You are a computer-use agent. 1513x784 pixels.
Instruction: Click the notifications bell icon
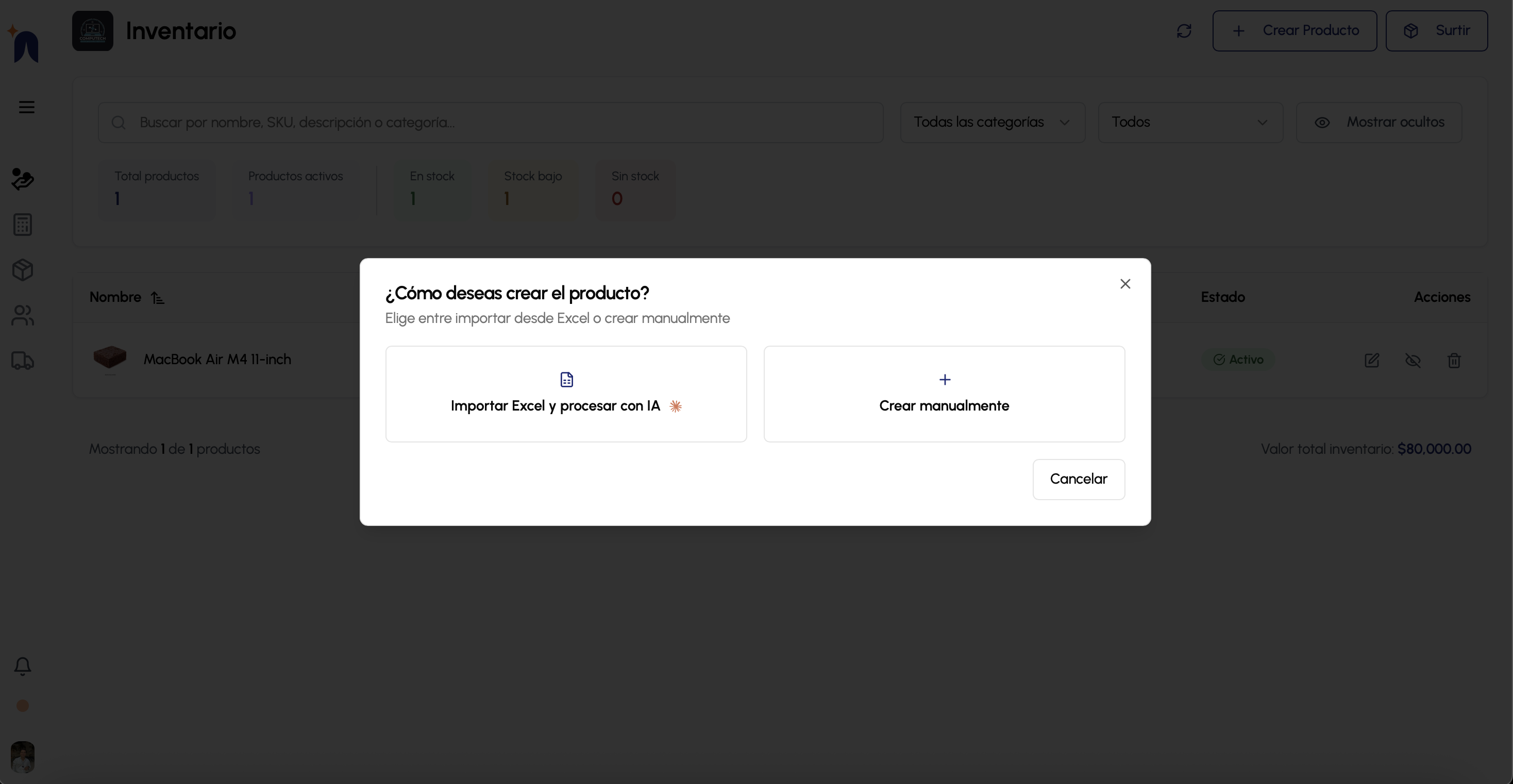22,666
